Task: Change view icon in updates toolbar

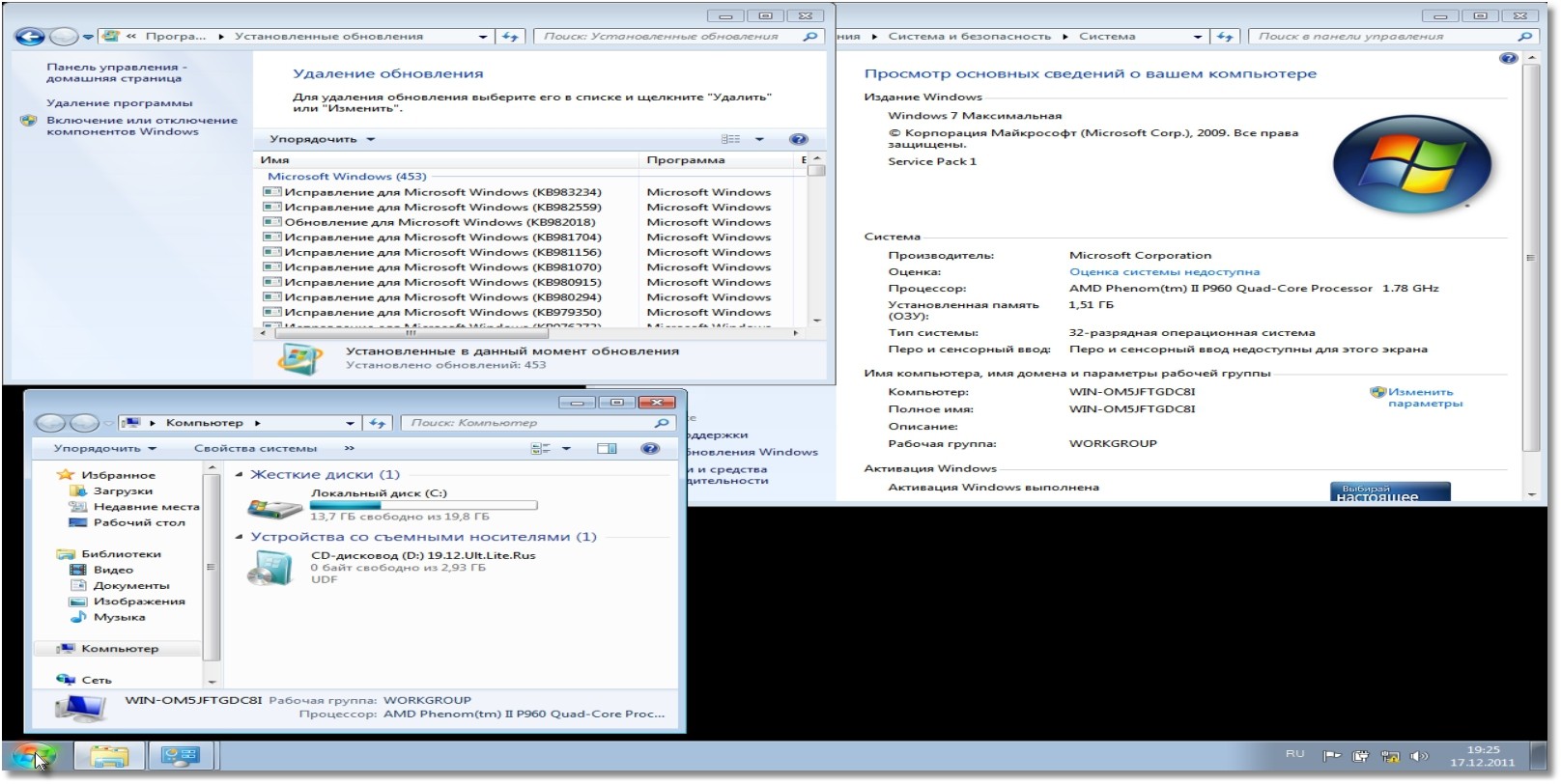Action: [731, 139]
